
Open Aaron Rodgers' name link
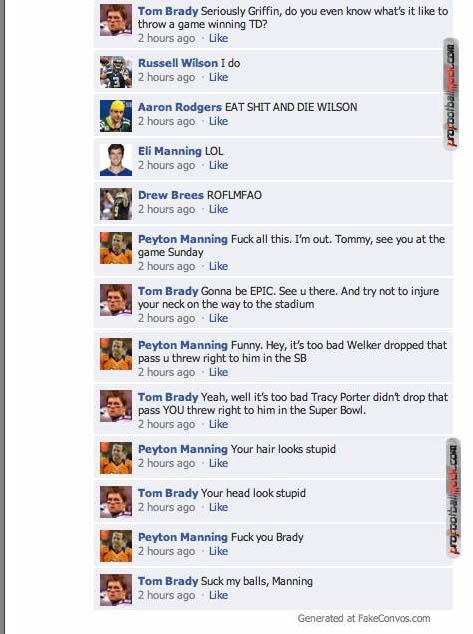(x=180, y=107)
